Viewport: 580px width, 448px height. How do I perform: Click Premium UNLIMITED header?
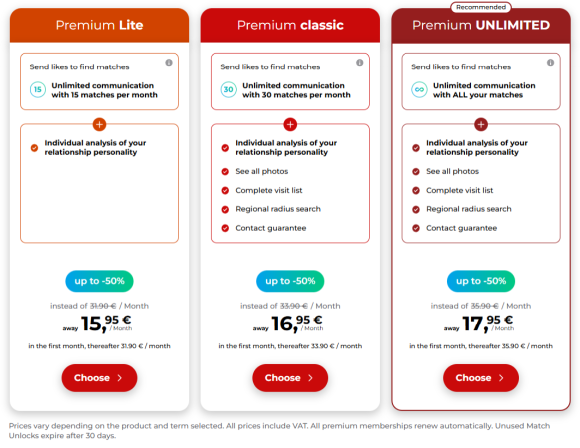point(481,26)
